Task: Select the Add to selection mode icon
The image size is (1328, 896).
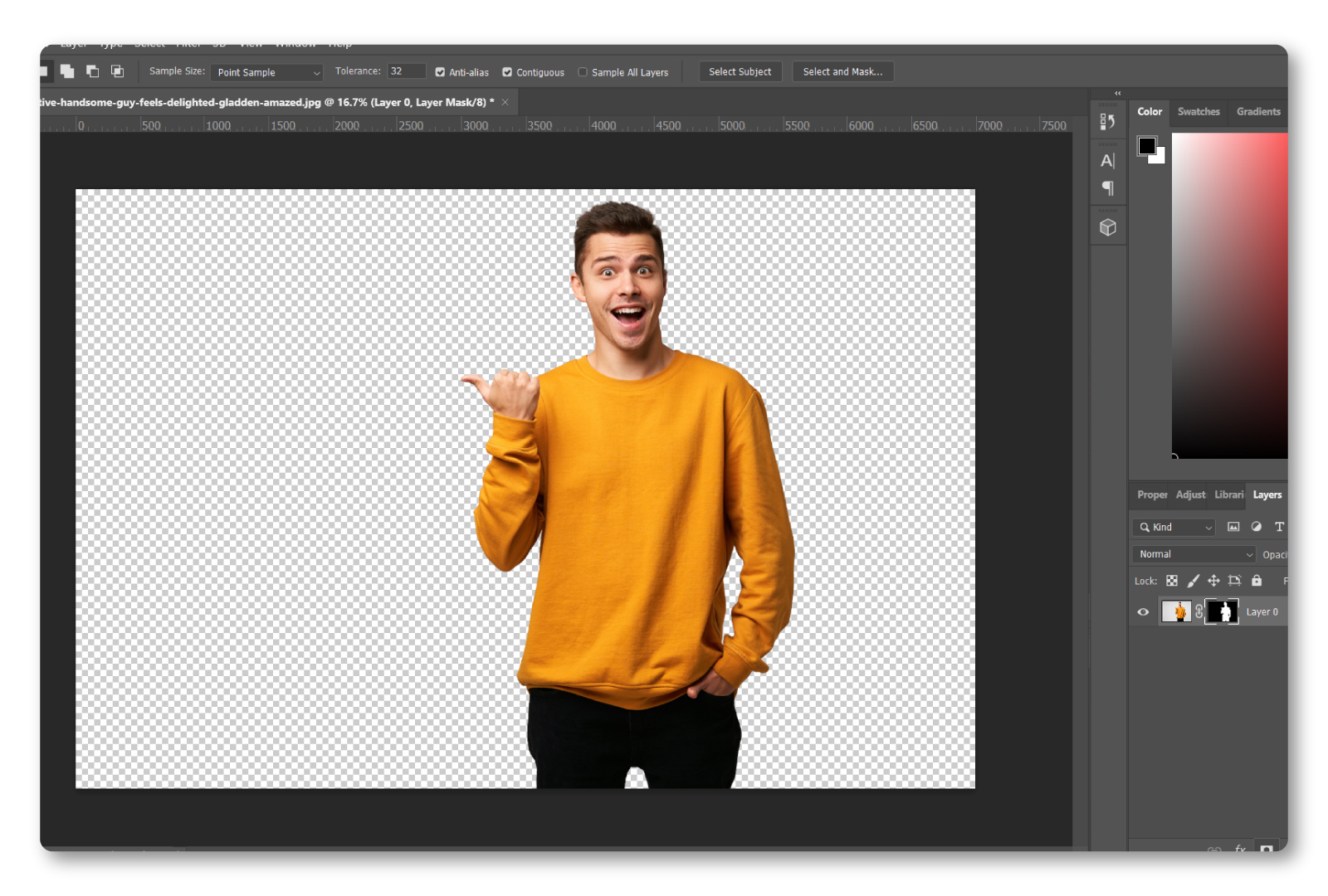Action: coord(67,72)
